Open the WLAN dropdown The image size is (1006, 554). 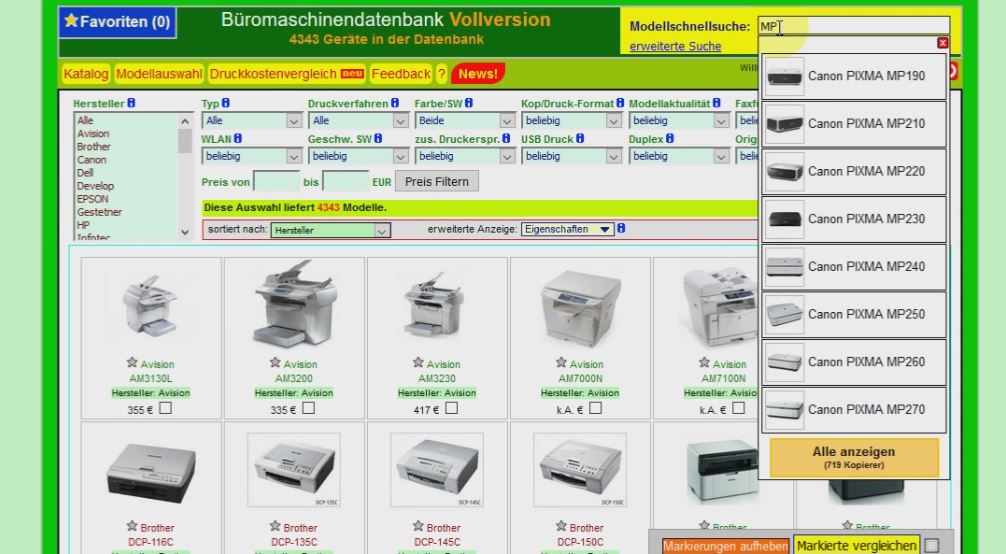click(252, 156)
